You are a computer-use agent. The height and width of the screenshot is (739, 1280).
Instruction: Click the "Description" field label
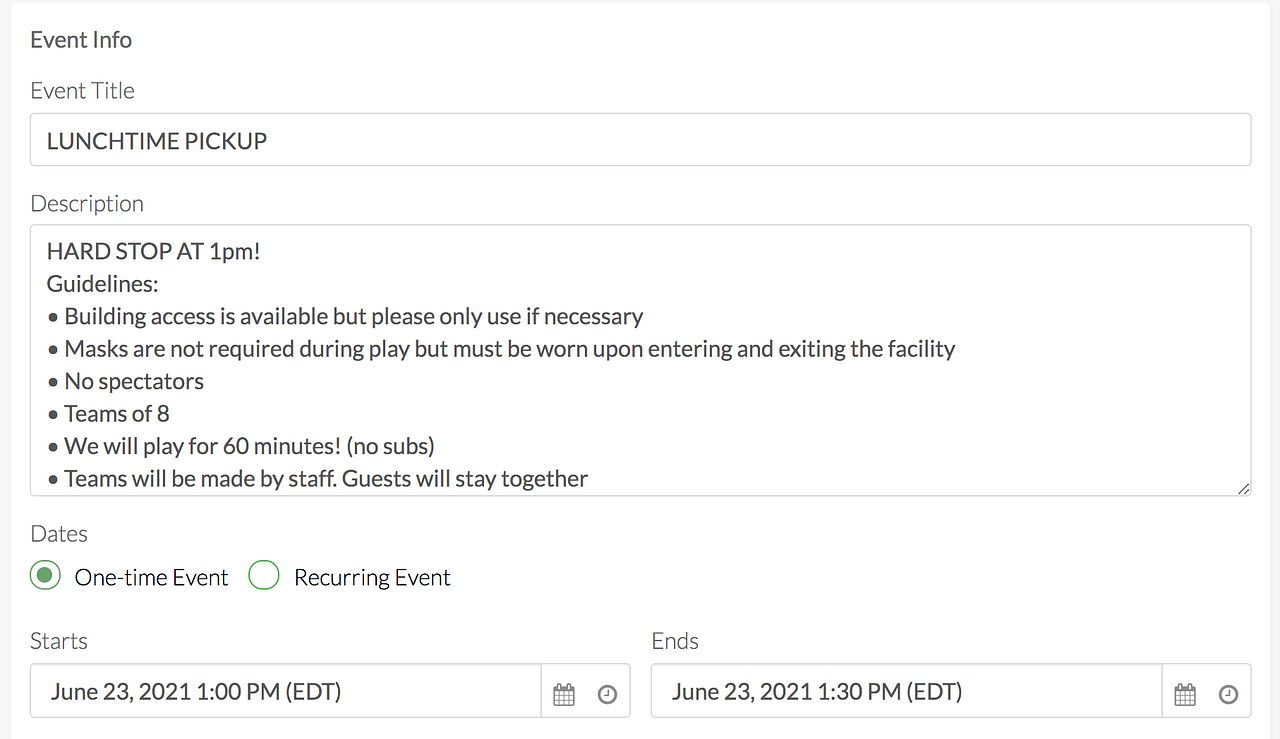tap(87, 204)
